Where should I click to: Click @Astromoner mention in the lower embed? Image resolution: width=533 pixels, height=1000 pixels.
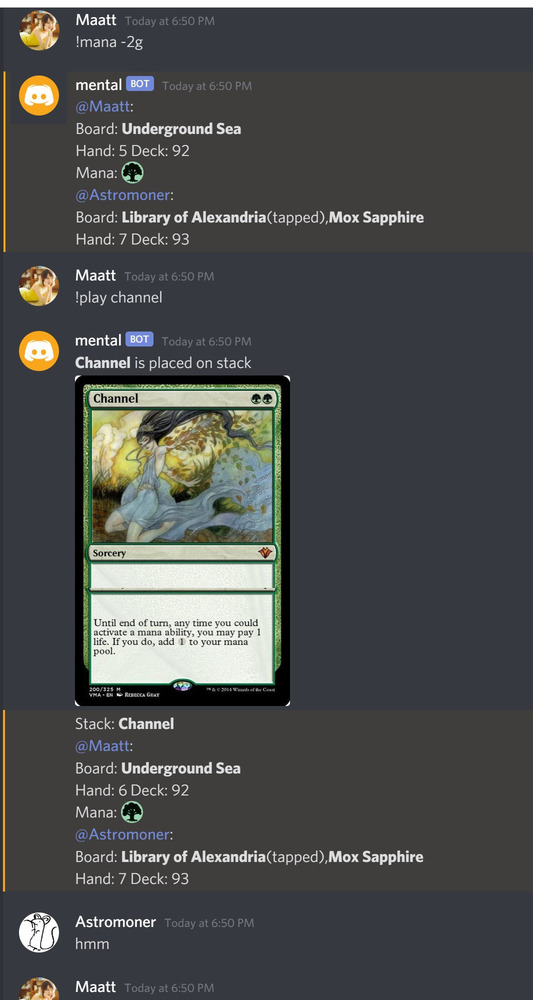122,834
